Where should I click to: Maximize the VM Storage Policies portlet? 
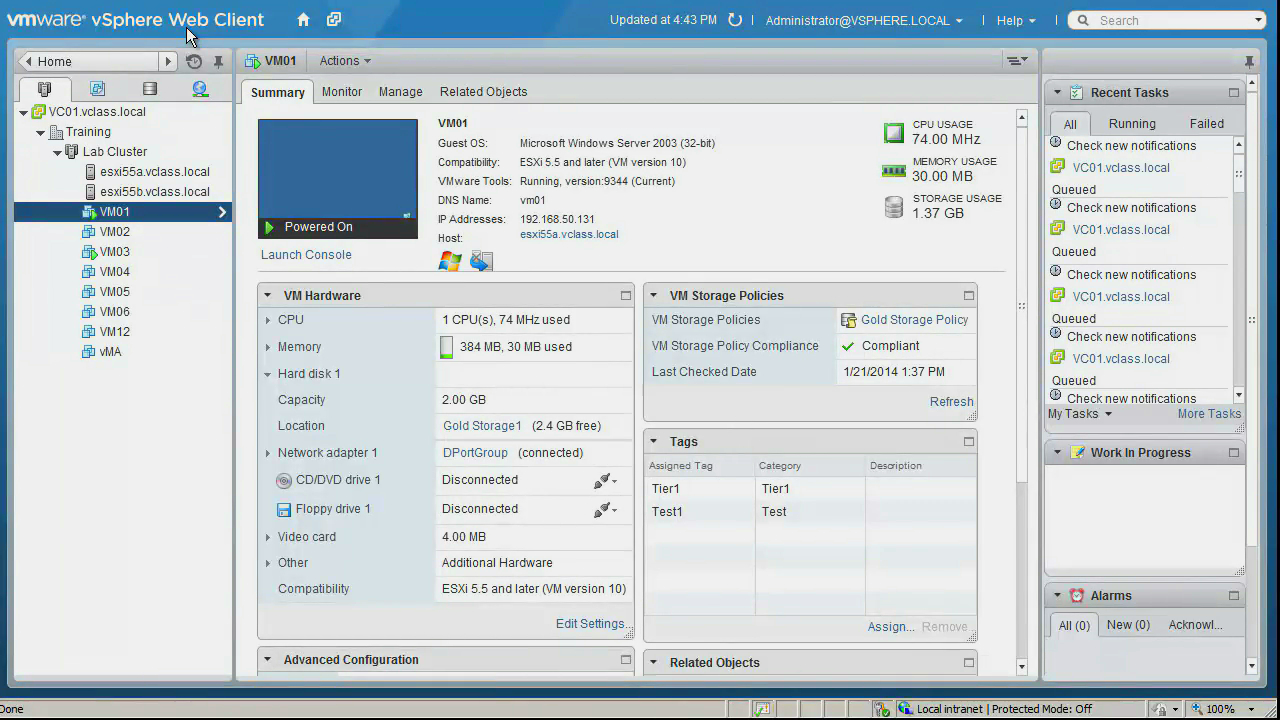click(x=969, y=296)
